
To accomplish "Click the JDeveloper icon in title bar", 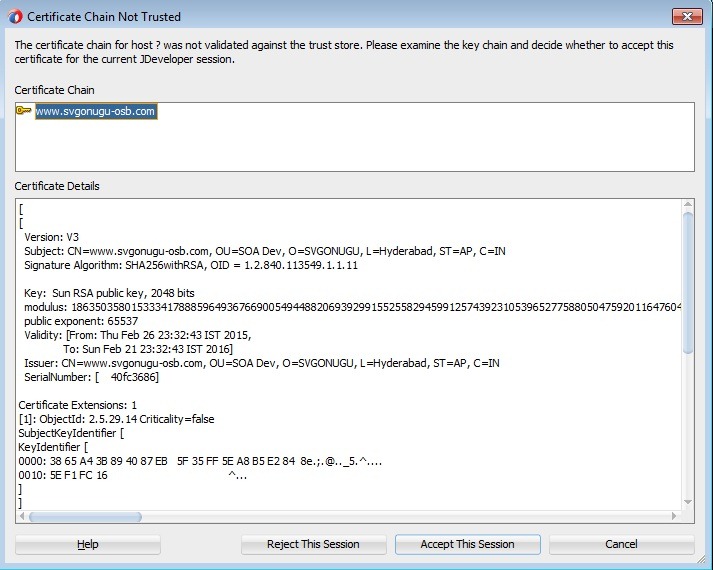I will pyautogui.click(x=15, y=16).
